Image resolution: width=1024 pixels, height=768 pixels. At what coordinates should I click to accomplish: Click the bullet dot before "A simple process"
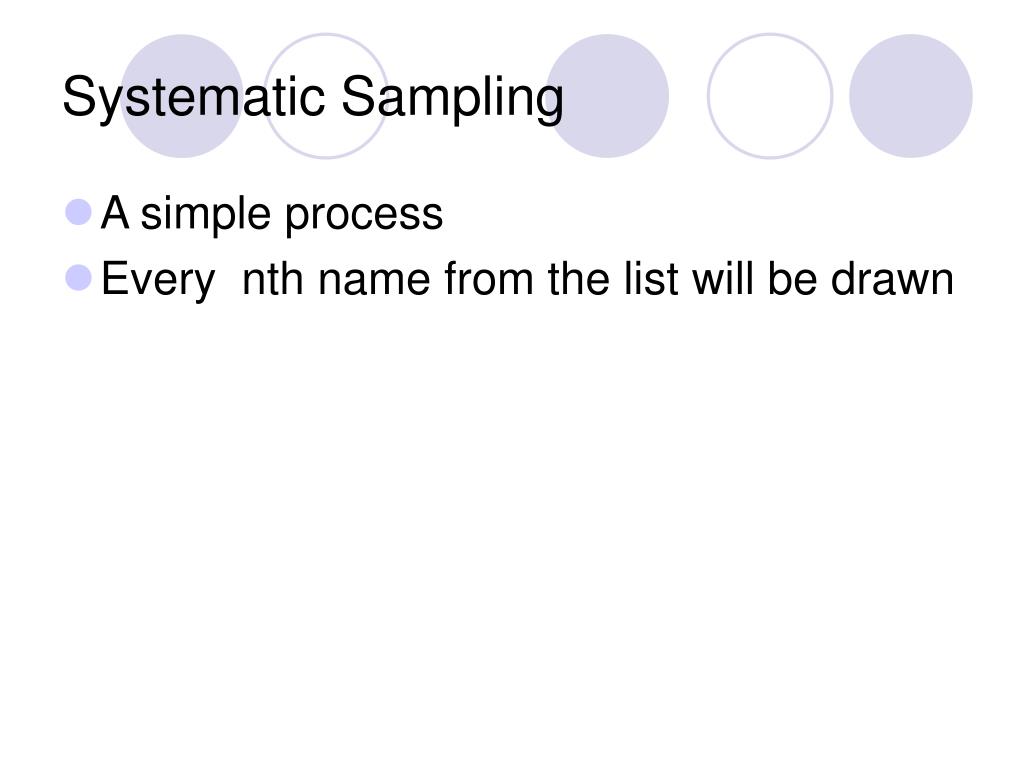click(78, 212)
